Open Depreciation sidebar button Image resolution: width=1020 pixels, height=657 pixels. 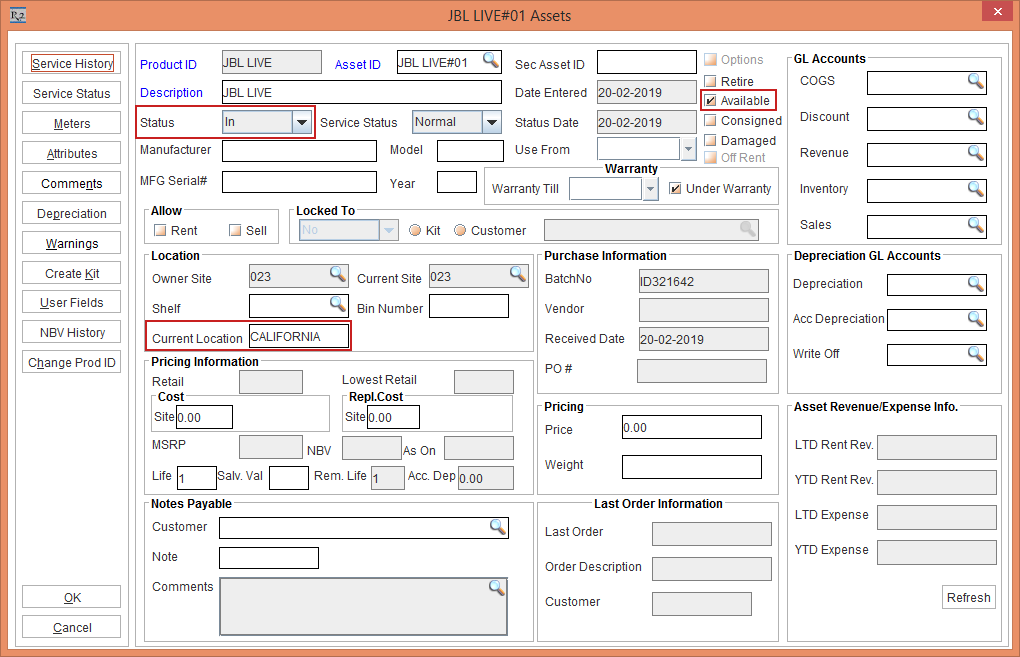tap(72, 213)
